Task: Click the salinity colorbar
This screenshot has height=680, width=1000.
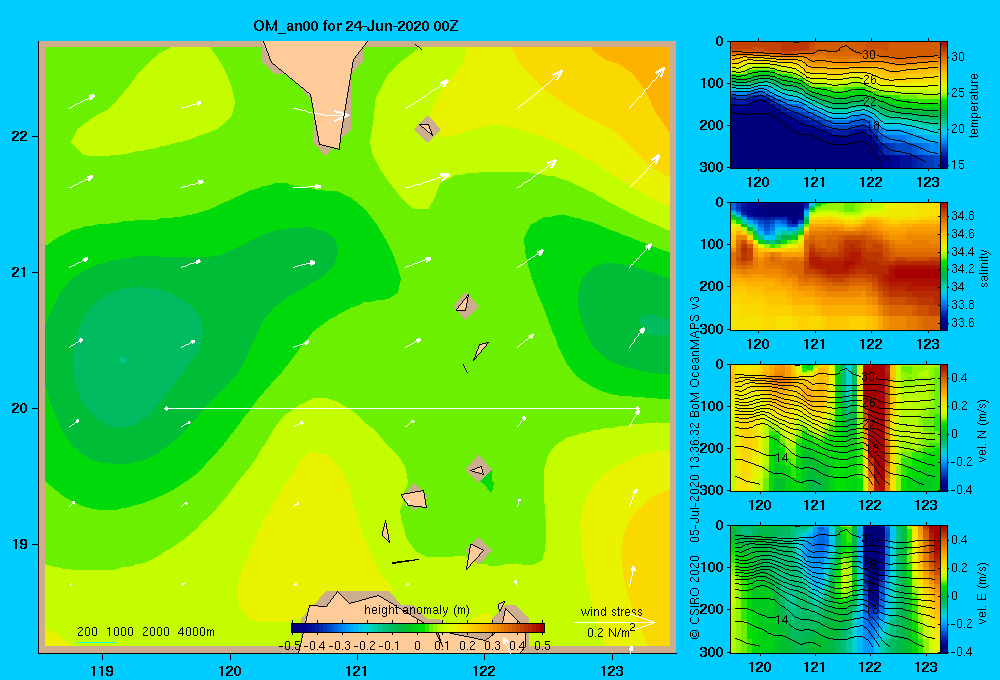Action: (944, 266)
